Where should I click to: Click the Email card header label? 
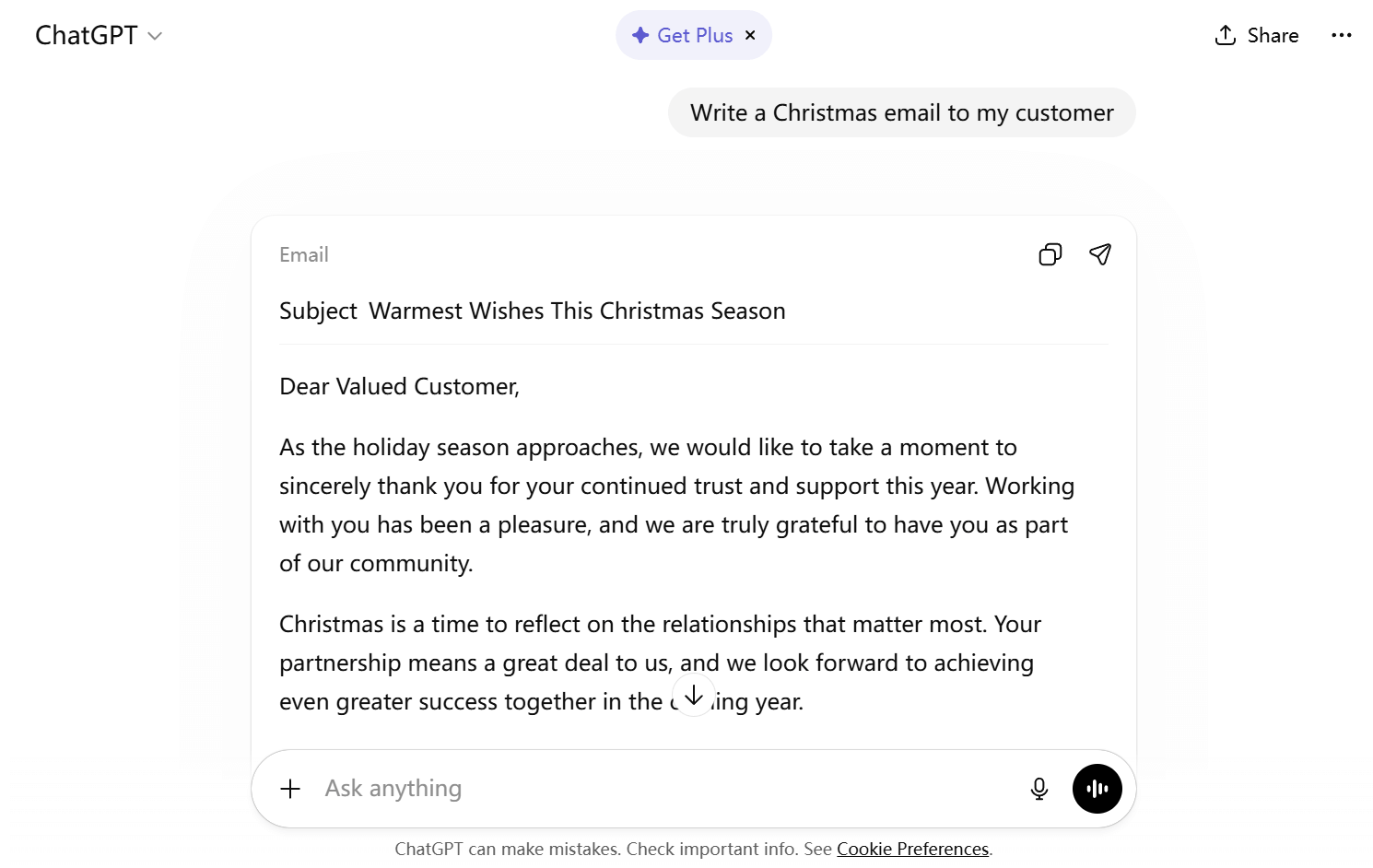pyautogui.click(x=303, y=255)
